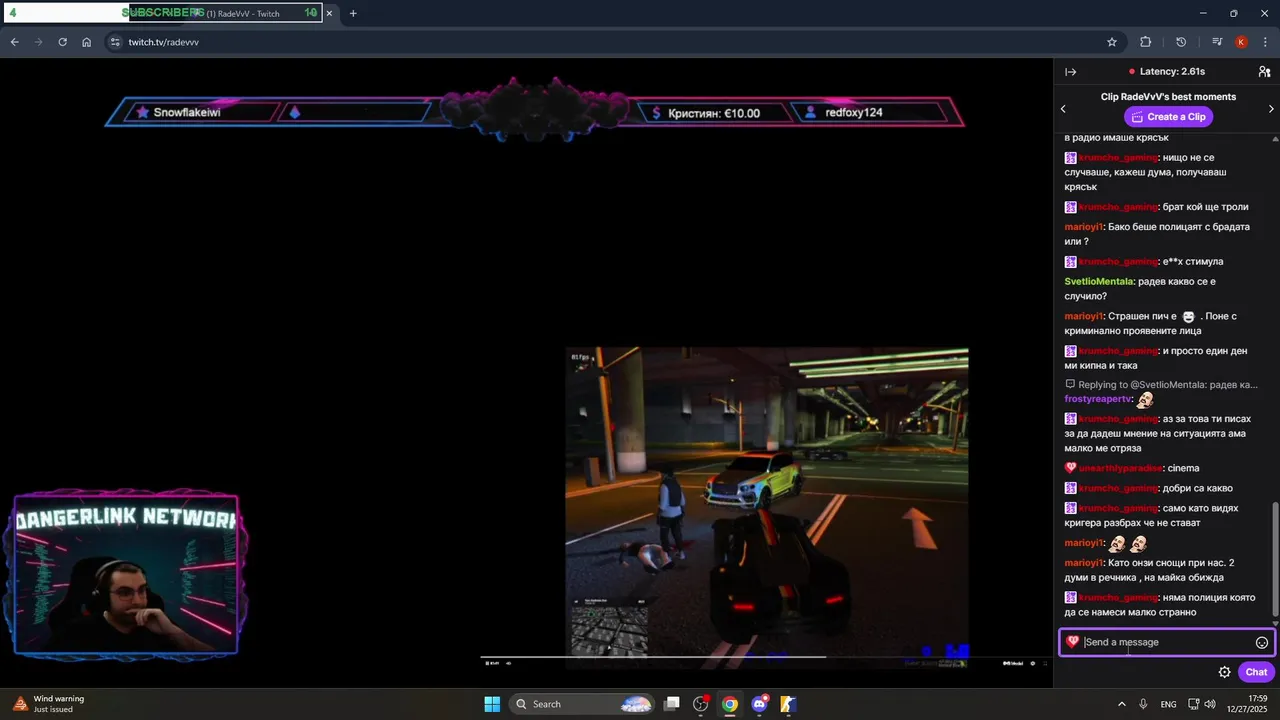This screenshot has height=720, width=1280.
Task: Open the chat community users list icon
Action: click(x=1264, y=72)
